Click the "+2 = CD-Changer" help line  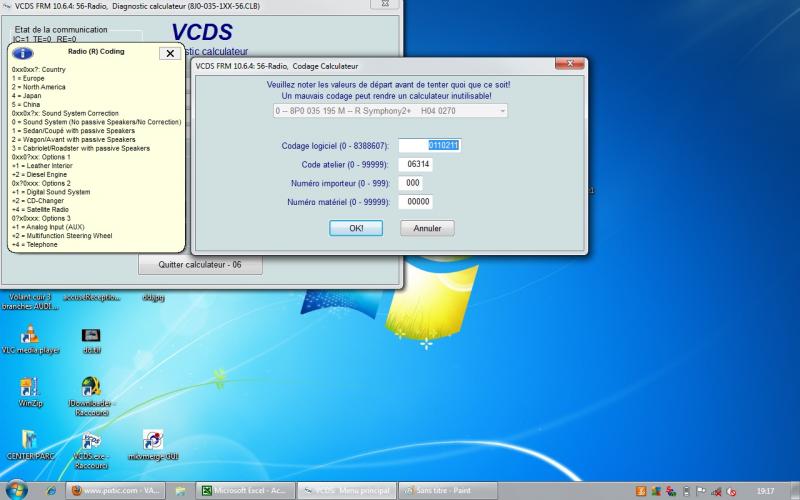click(38, 201)
